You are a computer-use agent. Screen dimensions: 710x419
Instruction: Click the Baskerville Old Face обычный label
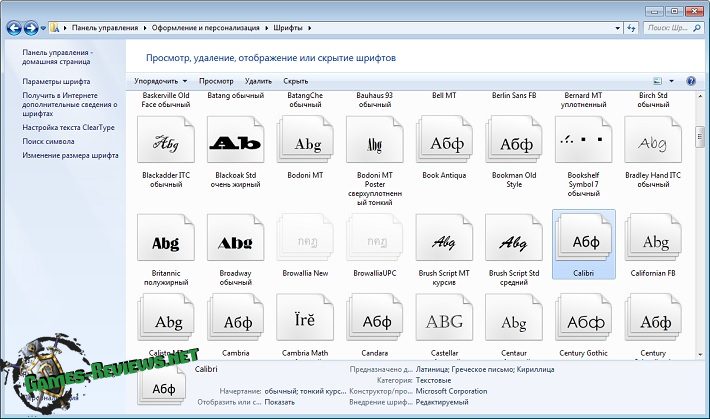(x=166, y=100)
